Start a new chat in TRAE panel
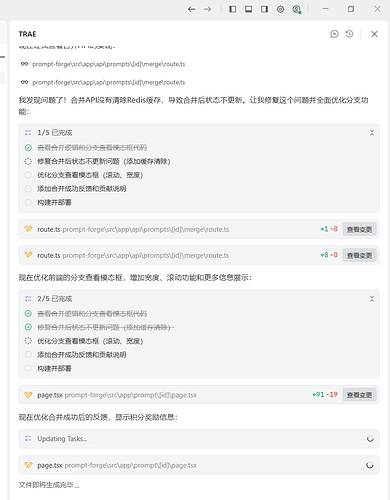Screen dimensions: 390x500 pyautogui.click(x=334, y=34)
